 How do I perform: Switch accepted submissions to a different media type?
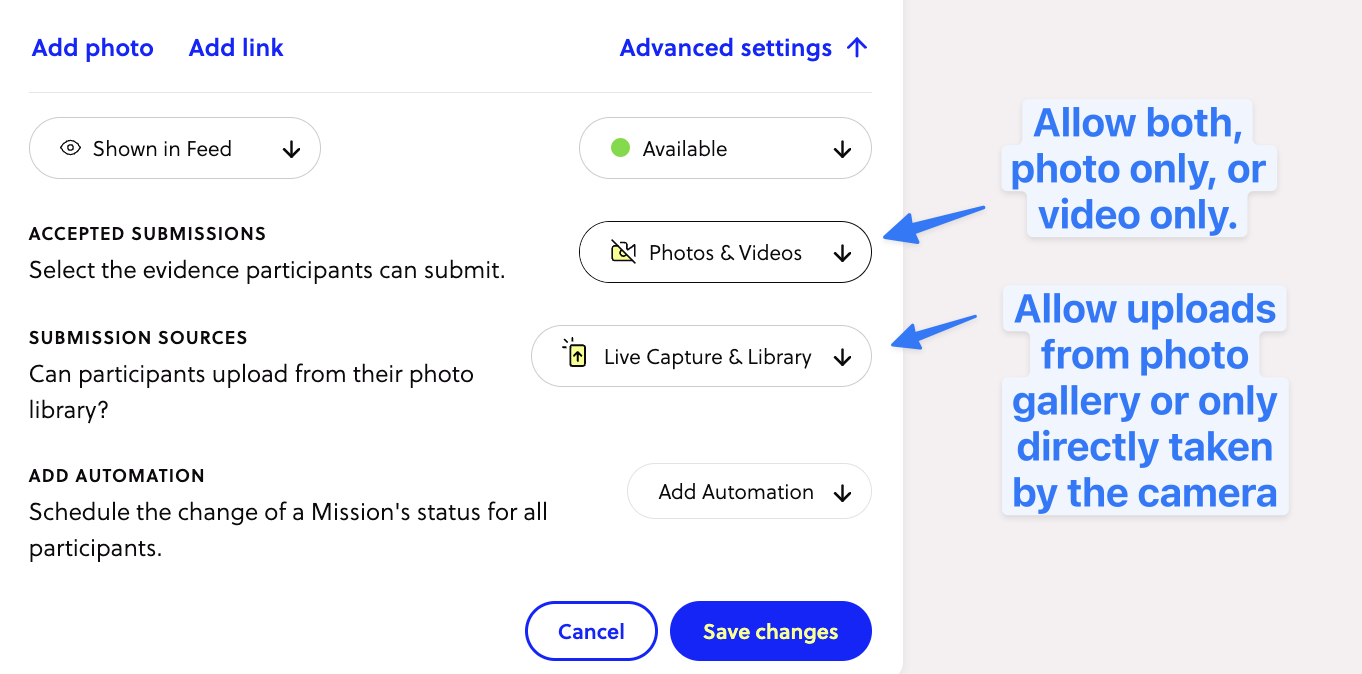(724, 252)
